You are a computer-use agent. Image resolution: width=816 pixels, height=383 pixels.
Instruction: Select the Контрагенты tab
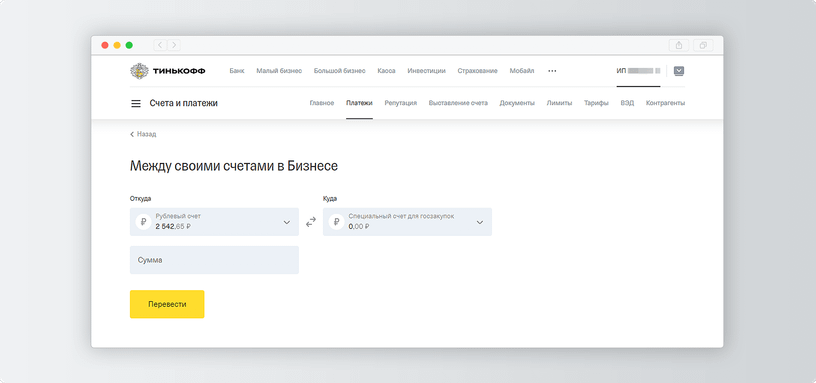665,103
